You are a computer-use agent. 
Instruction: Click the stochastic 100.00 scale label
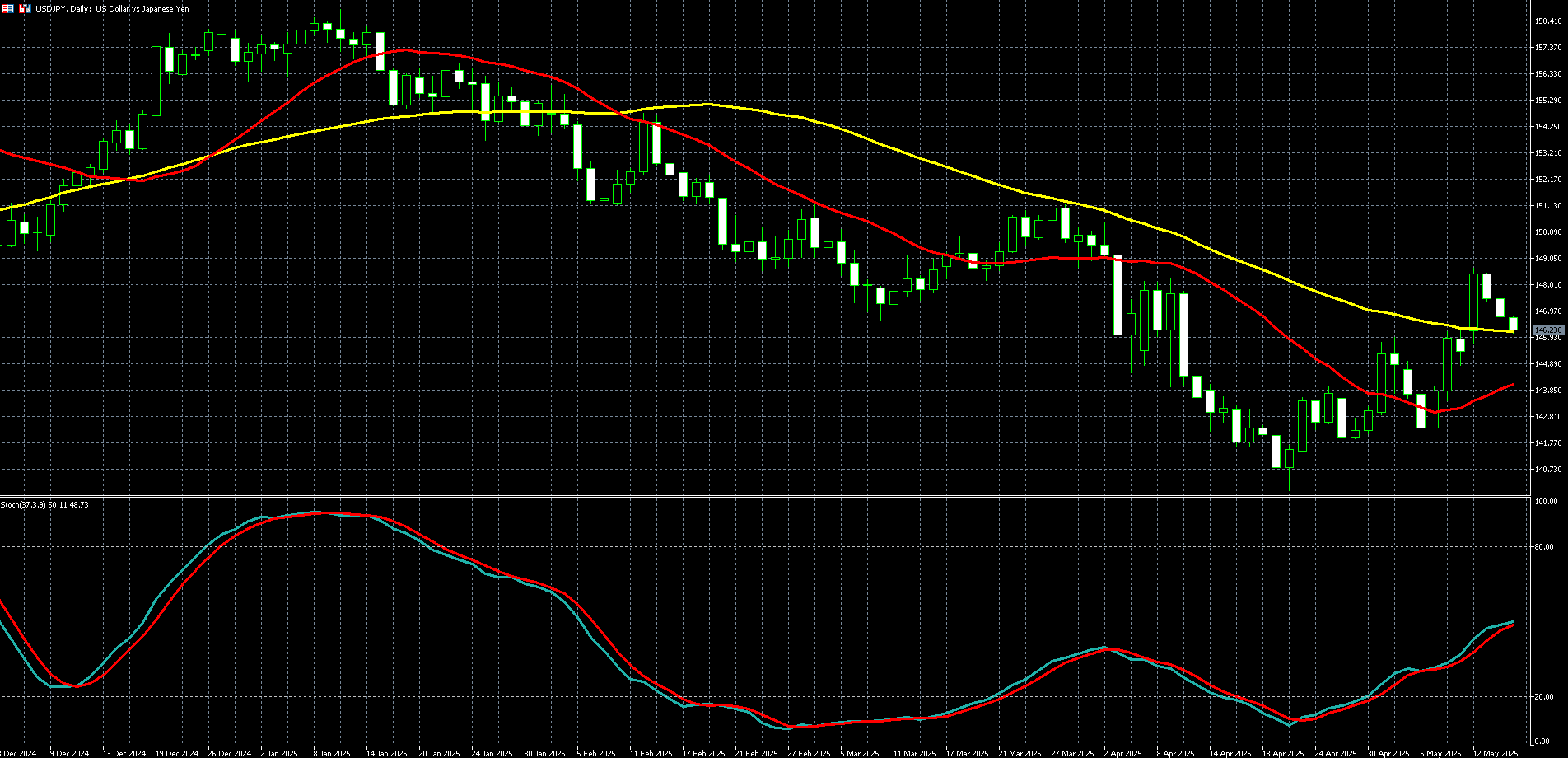click(x=1546, y=502)
